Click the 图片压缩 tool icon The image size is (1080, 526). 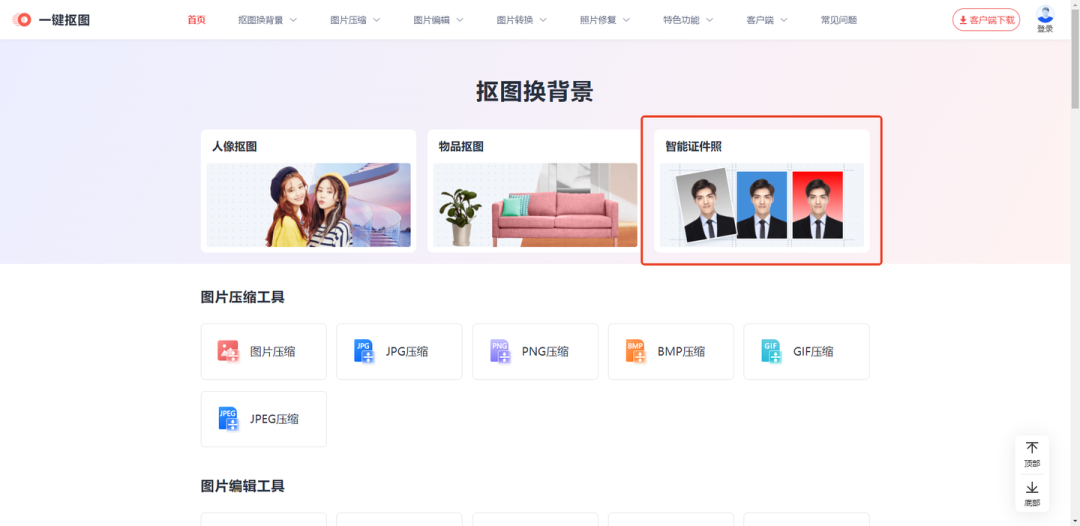[228, 351]
